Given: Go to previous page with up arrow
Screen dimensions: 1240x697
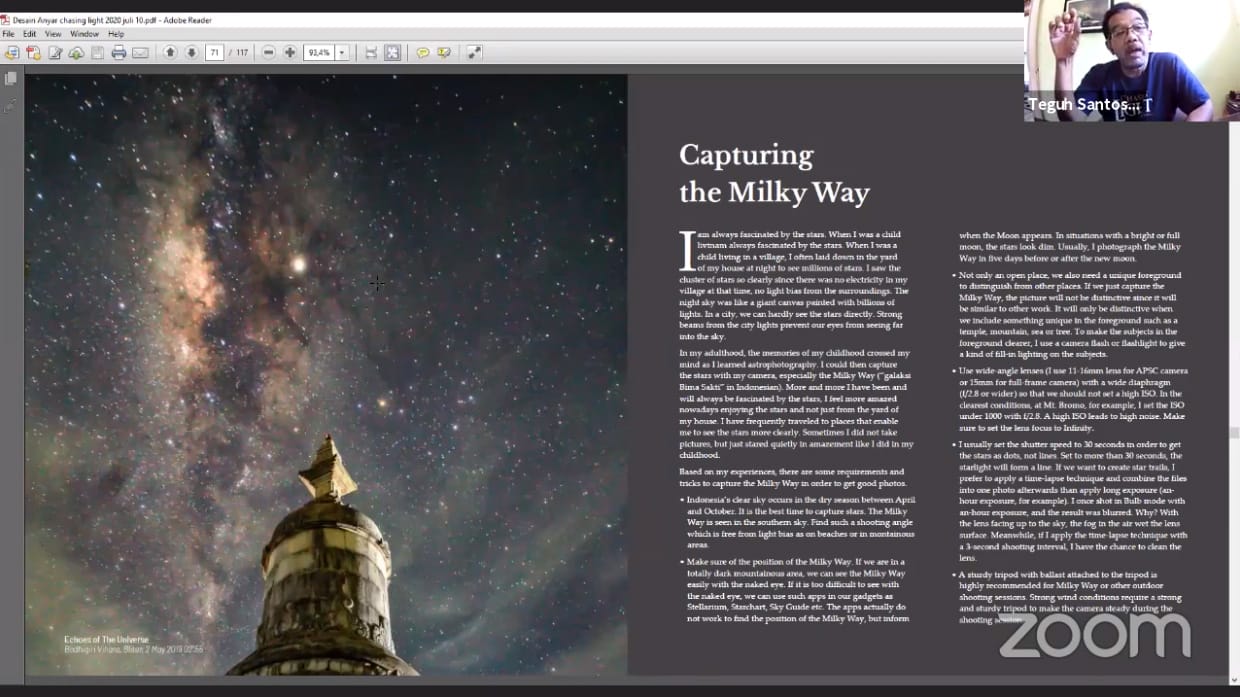Looking at the screenshot, I should pos(170,53).
